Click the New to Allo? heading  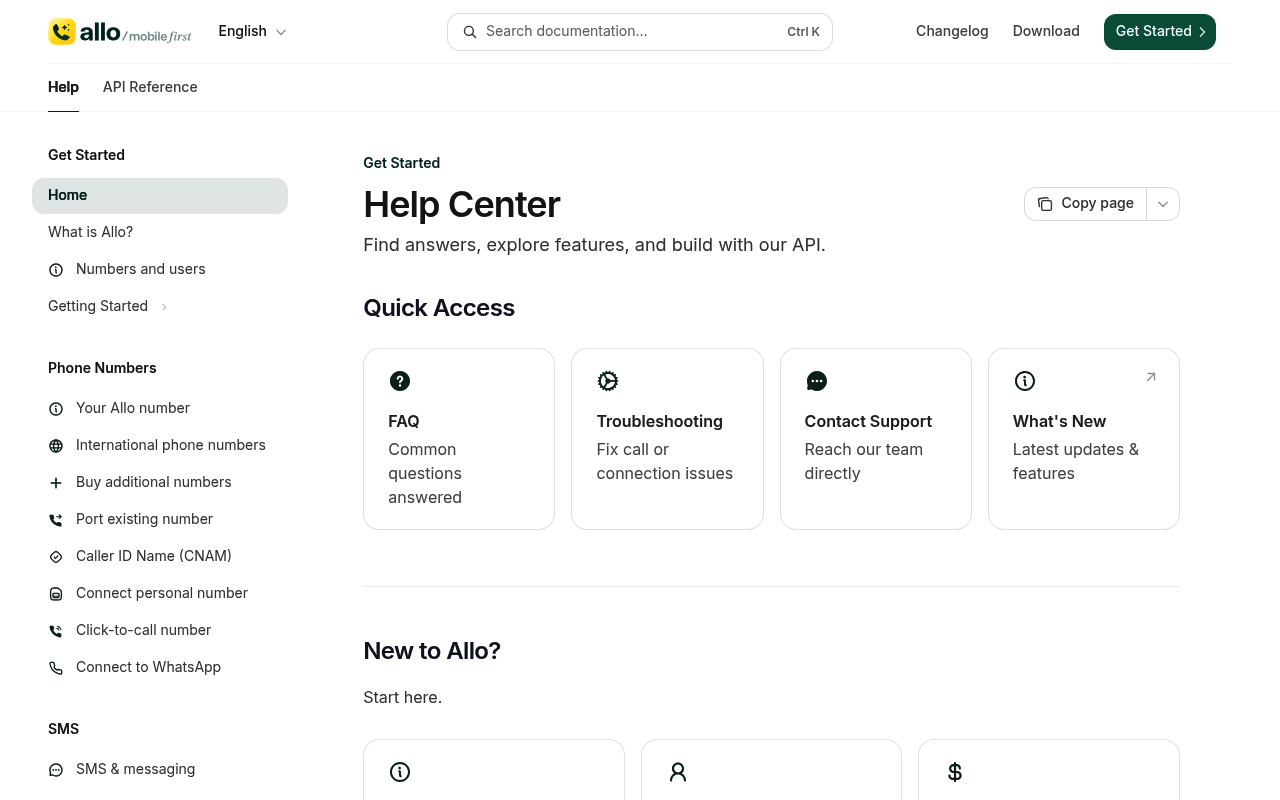pyautogui.click(x=432, y=651)
